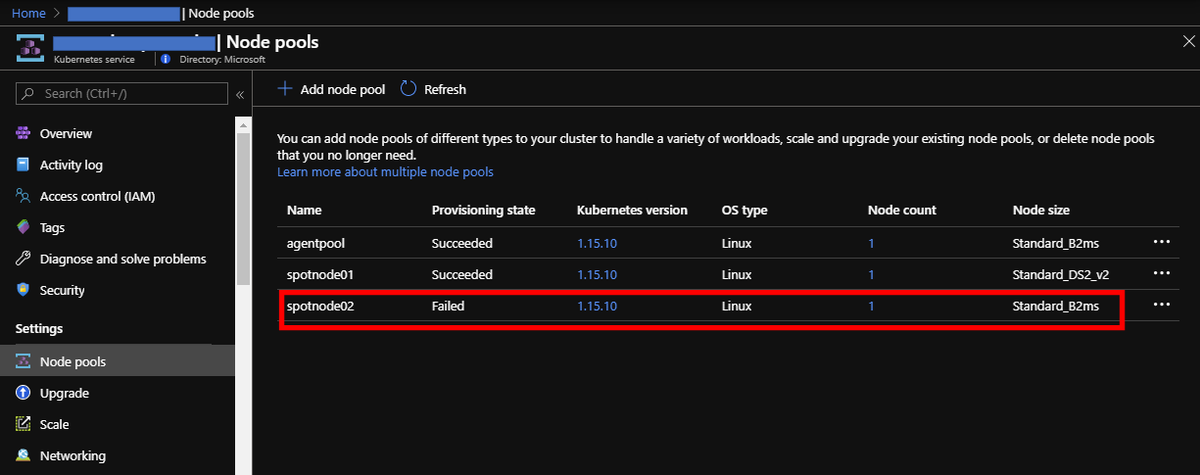Click spotnode01 Kubernetes version 1.15.10
Image resolution: width=1200 pixels, height=475 pixels.
click(597, 274)
